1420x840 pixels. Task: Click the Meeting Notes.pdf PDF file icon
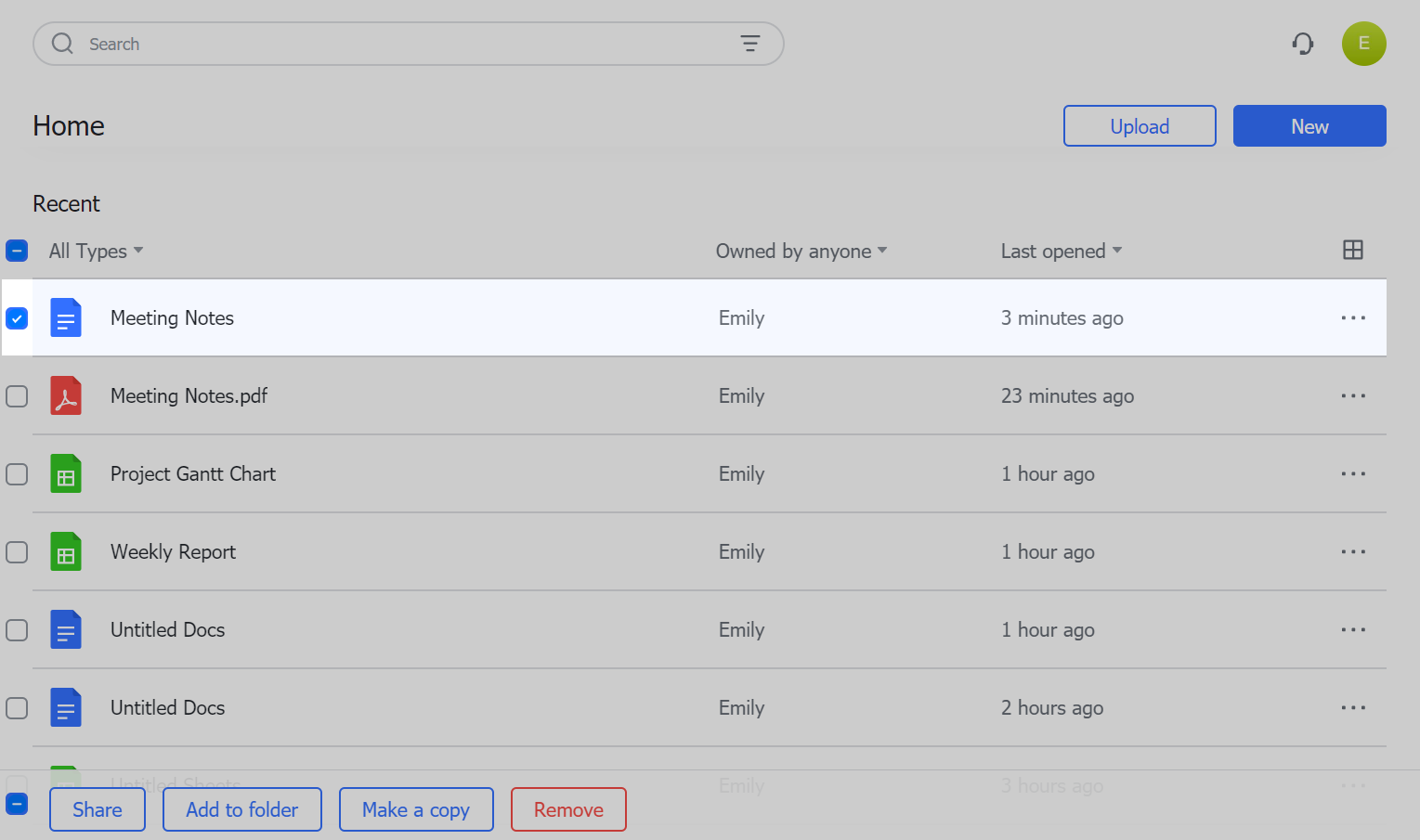(x=66, y=396)
